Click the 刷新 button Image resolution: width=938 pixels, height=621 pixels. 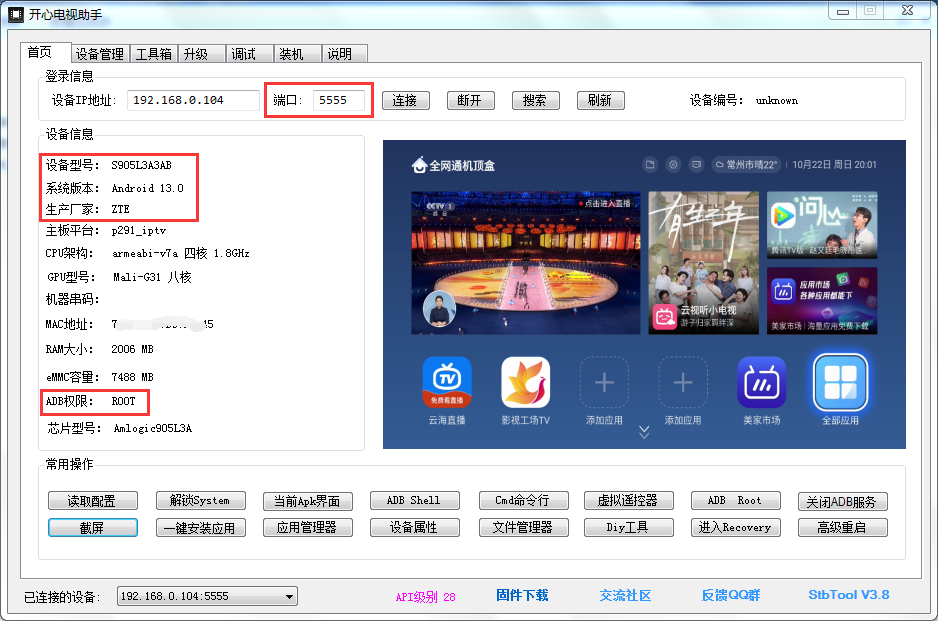[601, 100]
